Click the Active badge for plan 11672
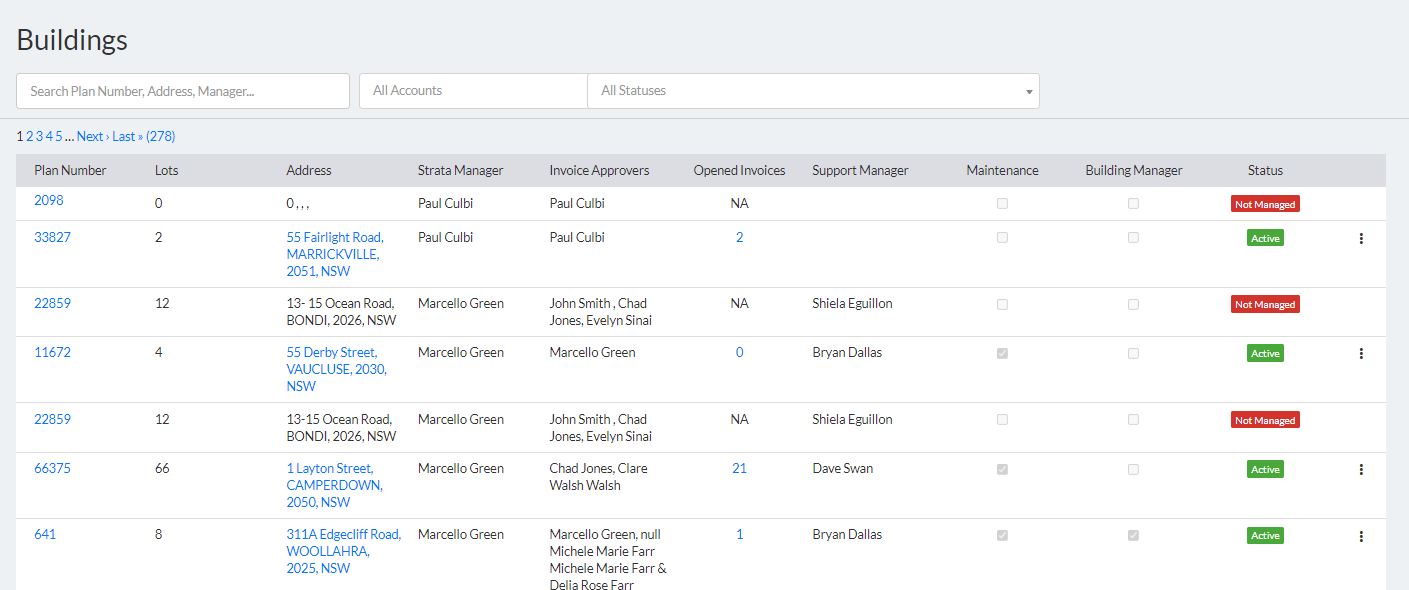This screenshot has width=1409, height=590. click(1265, 353)
